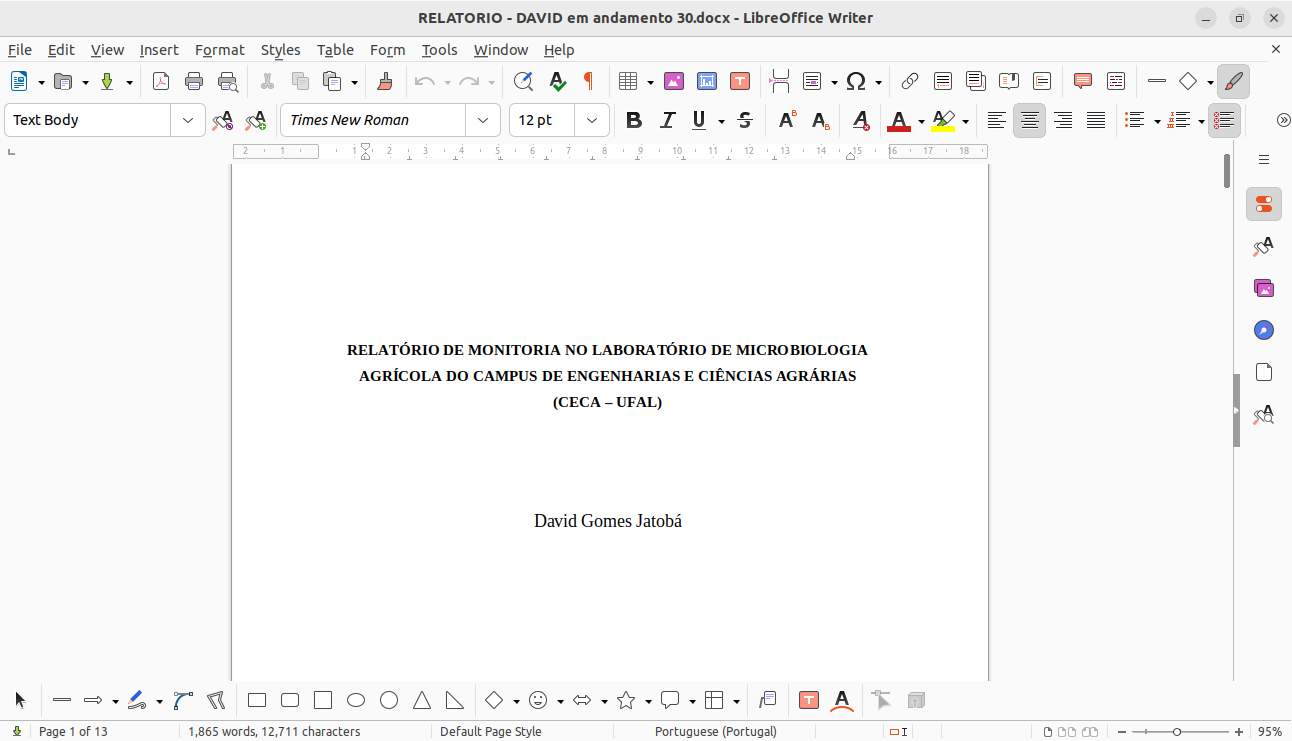Expand the Special Character dropdown arrow

[x=878, y=82]
